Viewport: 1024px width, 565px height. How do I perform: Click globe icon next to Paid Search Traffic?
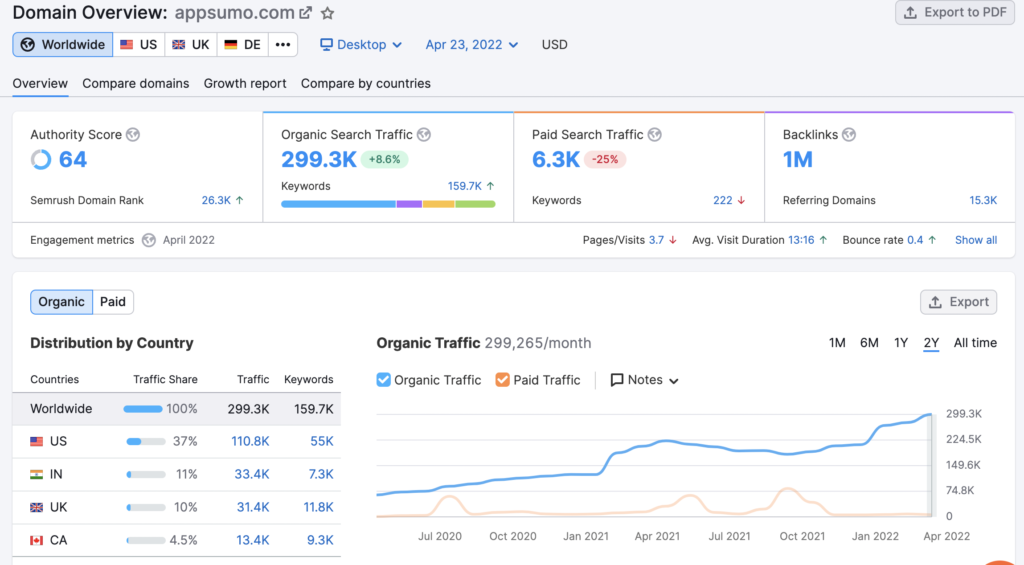[x=654, y=135]
